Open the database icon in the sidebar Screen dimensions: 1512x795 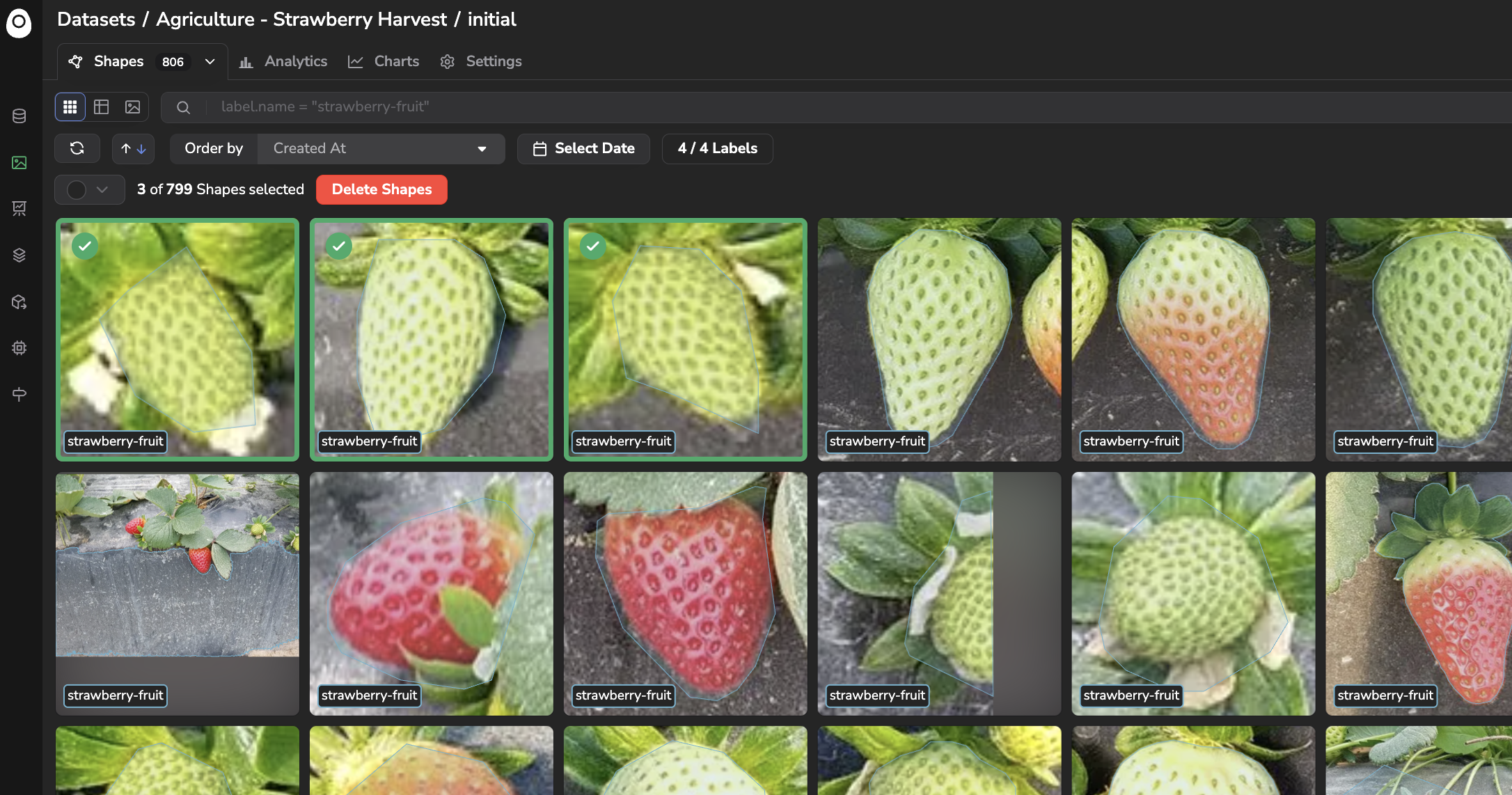click(x=19, y=116)
